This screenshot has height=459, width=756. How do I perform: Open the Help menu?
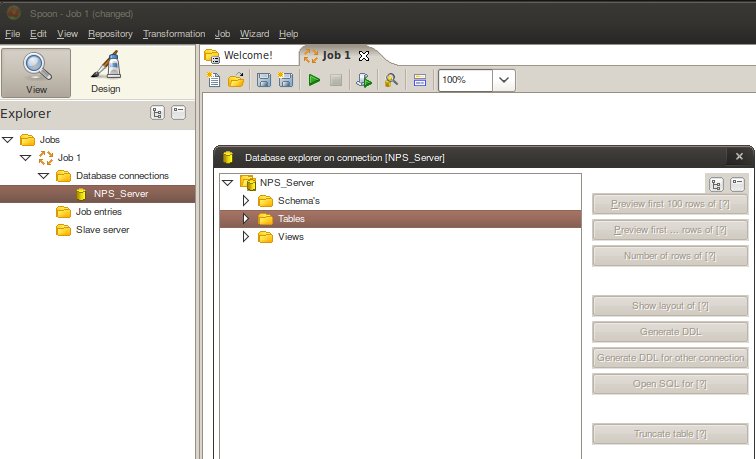coord(288,34)
